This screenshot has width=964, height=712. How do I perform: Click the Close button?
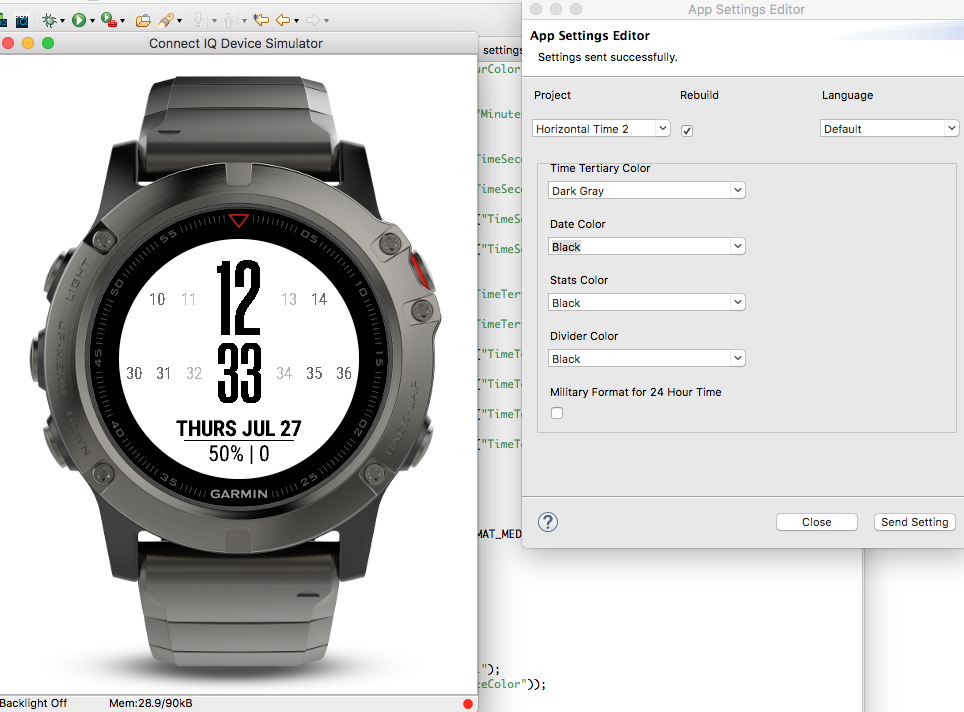click(x=816, y=522)
